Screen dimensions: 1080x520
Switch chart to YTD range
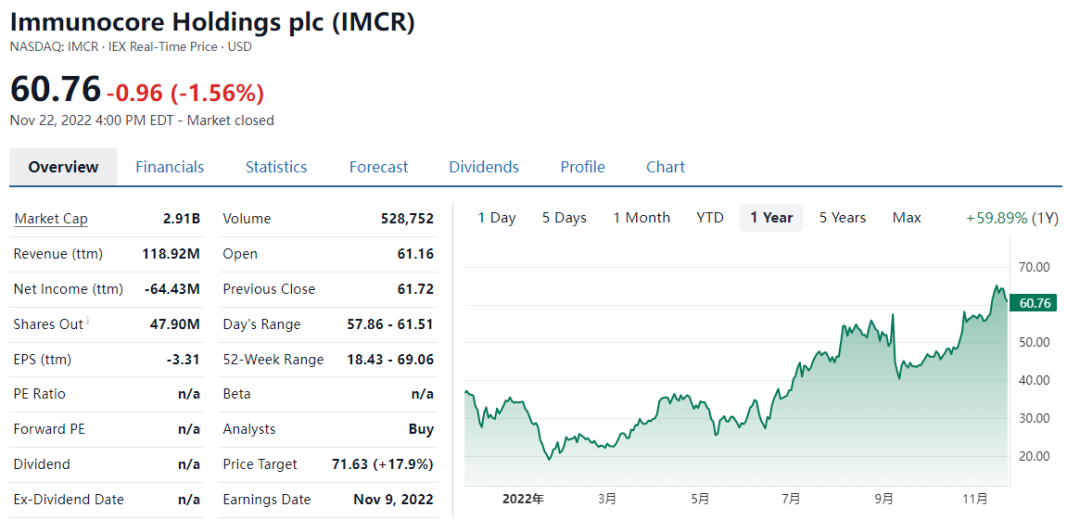pos(710,218)
